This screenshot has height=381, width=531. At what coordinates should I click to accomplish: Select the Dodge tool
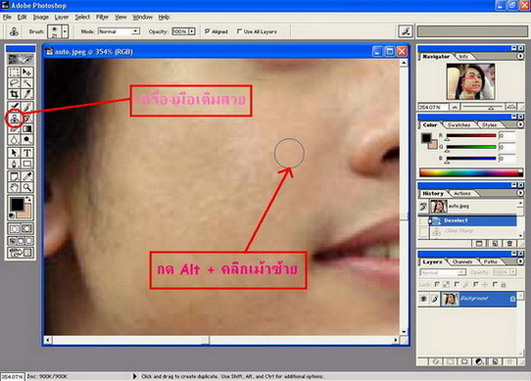pos(27,140)
